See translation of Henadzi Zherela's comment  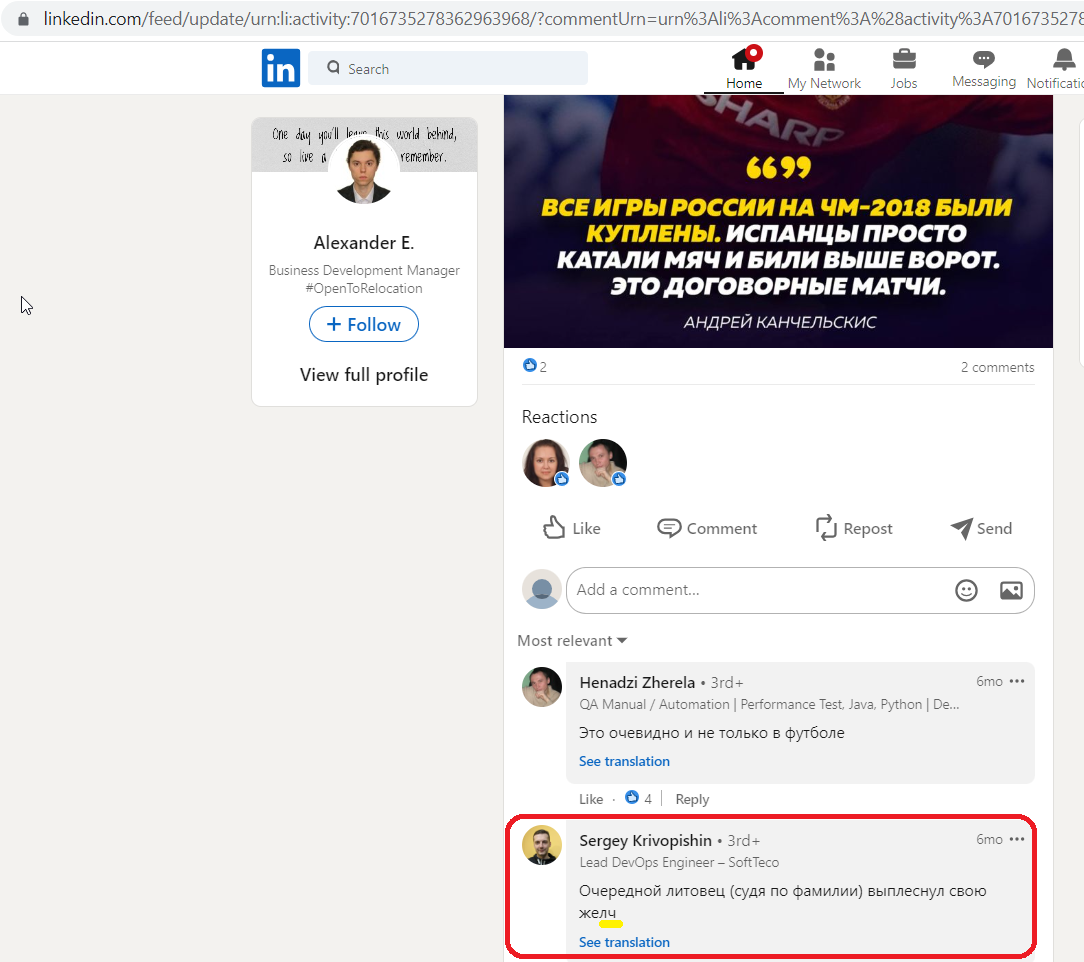624,761
